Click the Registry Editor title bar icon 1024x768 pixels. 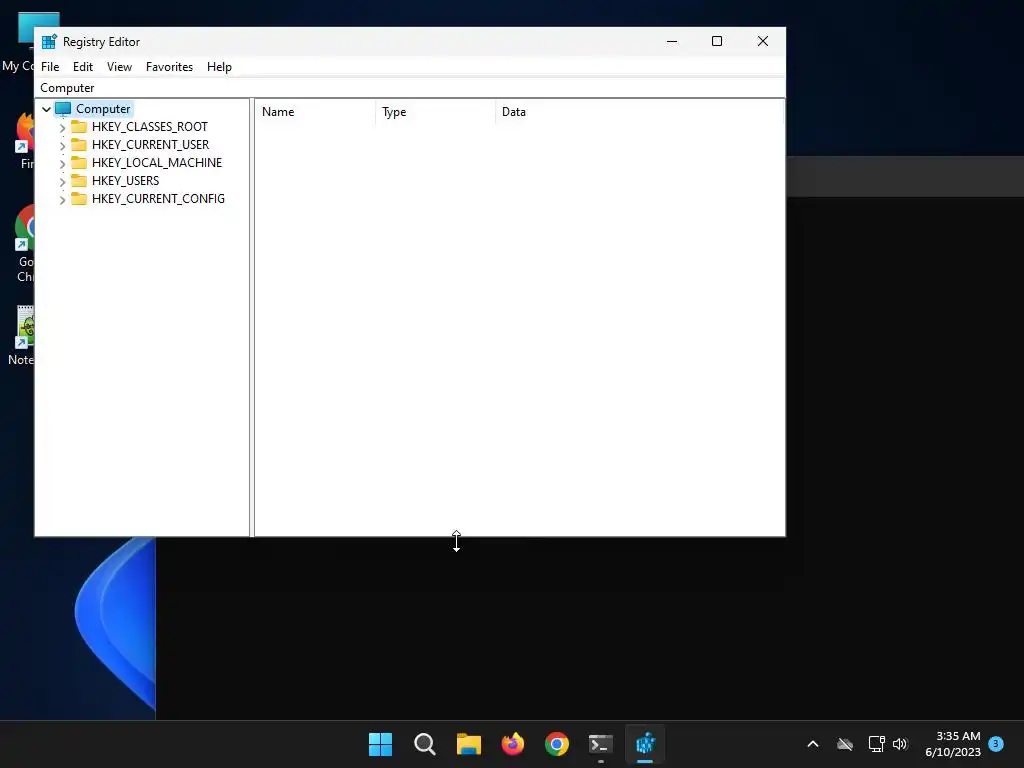49,42
